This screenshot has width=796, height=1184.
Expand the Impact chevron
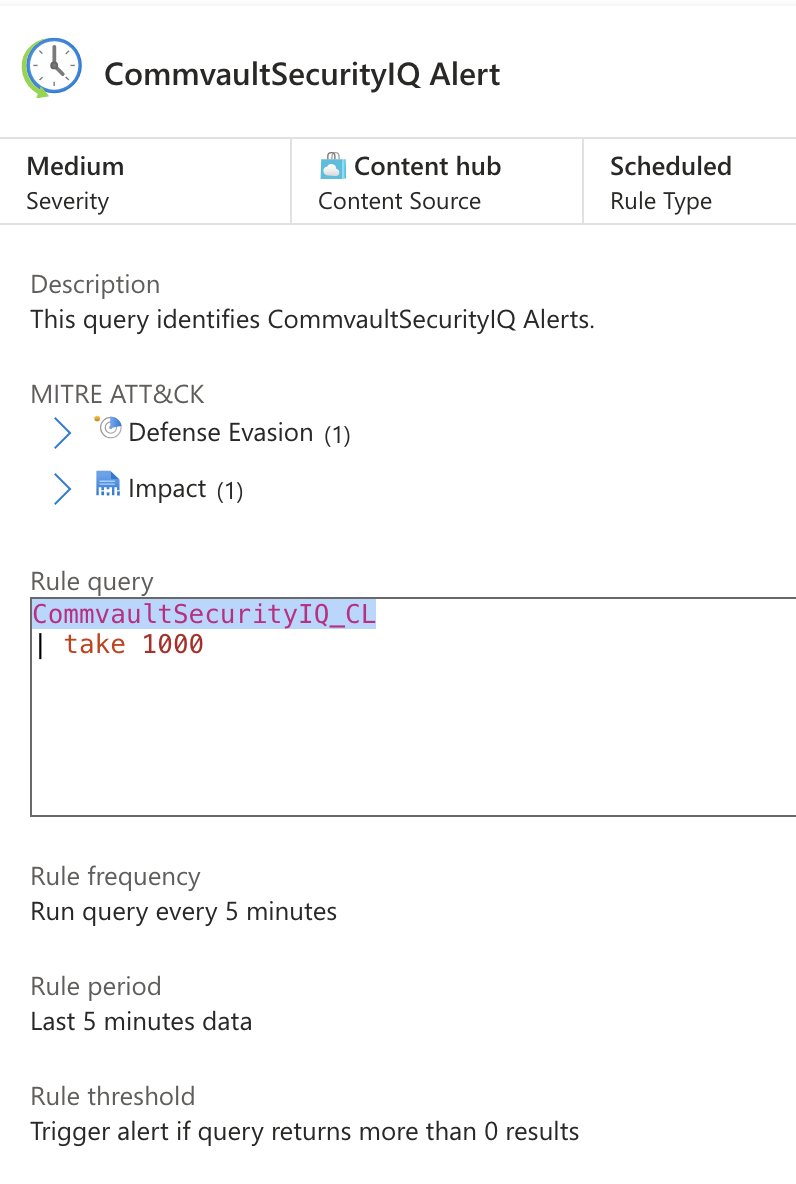point(63,489)
